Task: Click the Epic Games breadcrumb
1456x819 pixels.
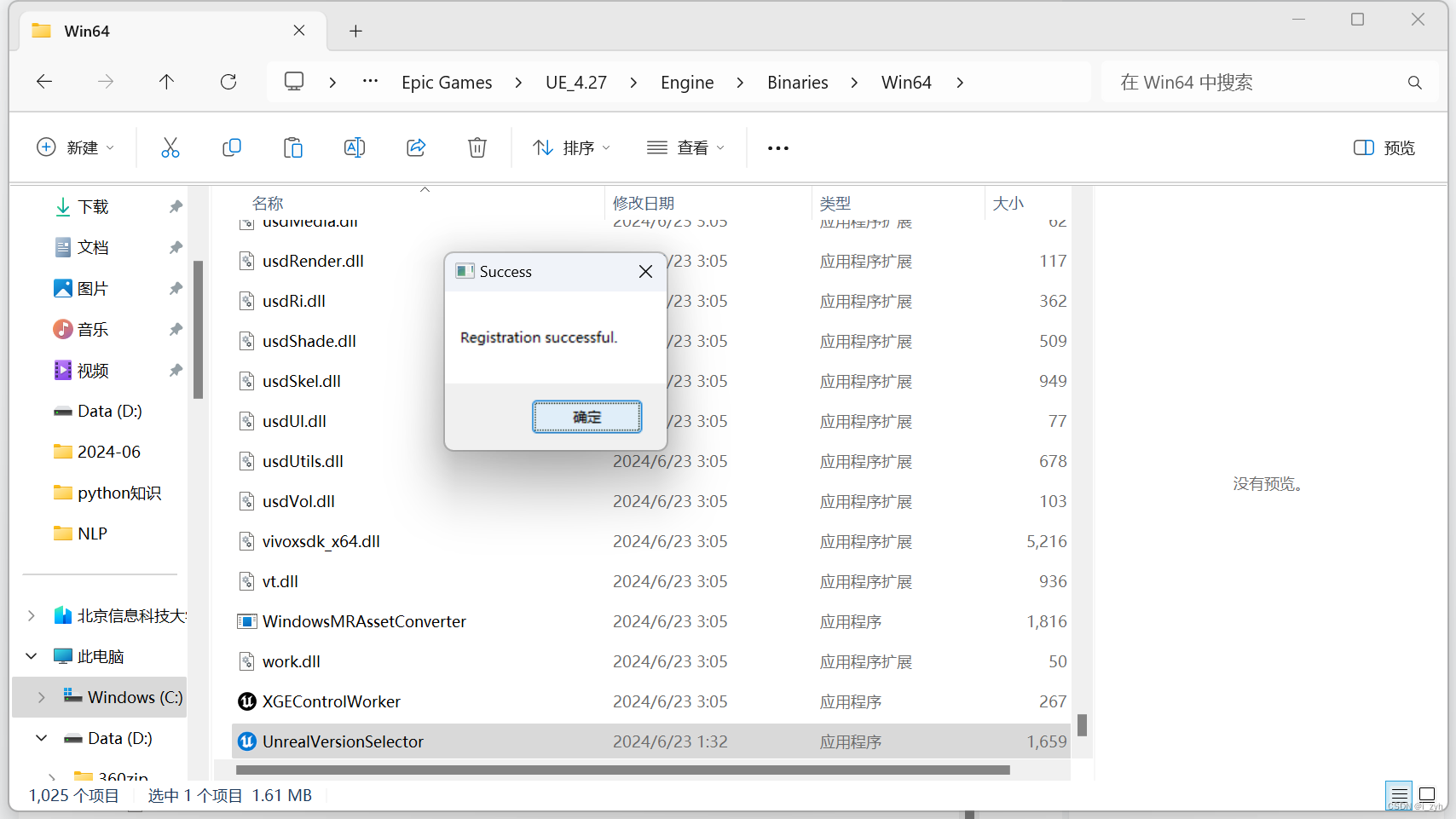Action: [x=447, y=83]
